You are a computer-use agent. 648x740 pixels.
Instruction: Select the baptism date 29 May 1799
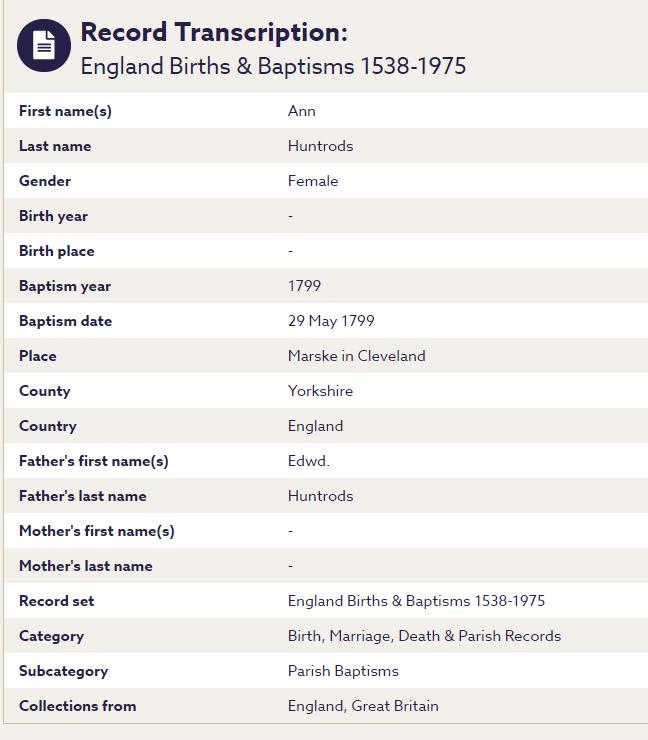pyautogui.click(x=331, y=321)
